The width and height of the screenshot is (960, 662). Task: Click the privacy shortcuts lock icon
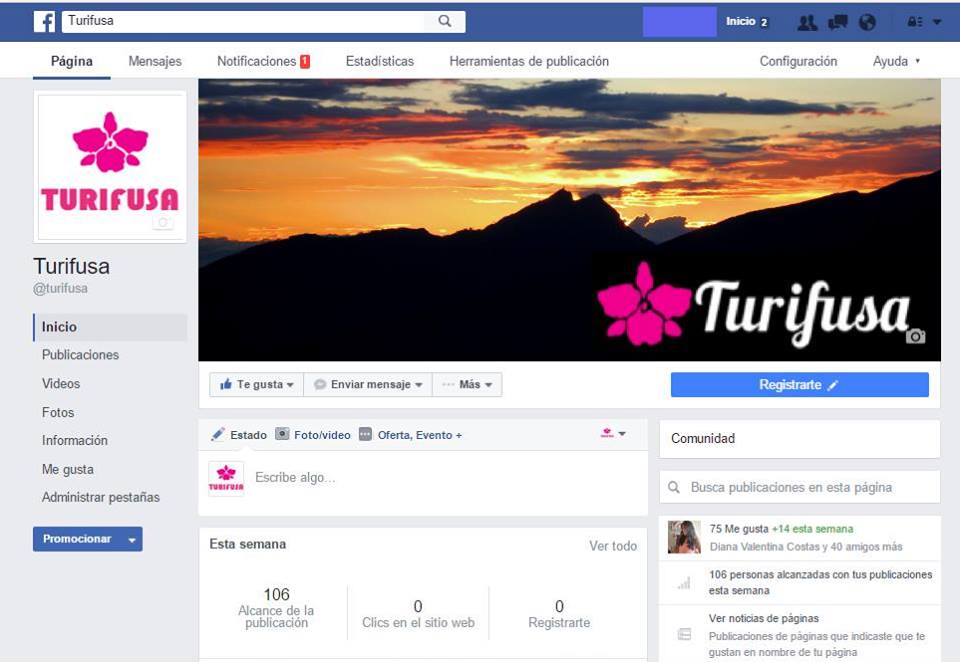coord(915,22)
